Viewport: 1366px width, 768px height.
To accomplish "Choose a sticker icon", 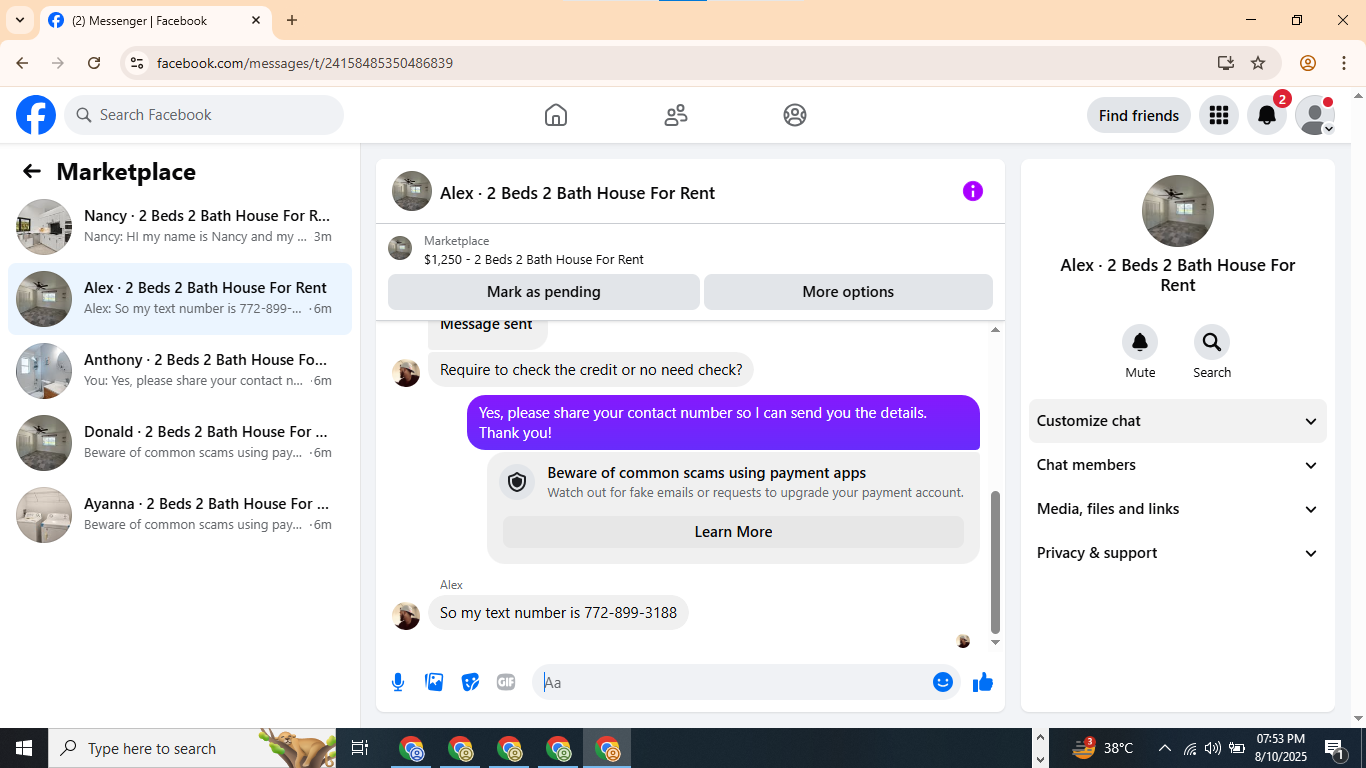I will pos(470,682).
